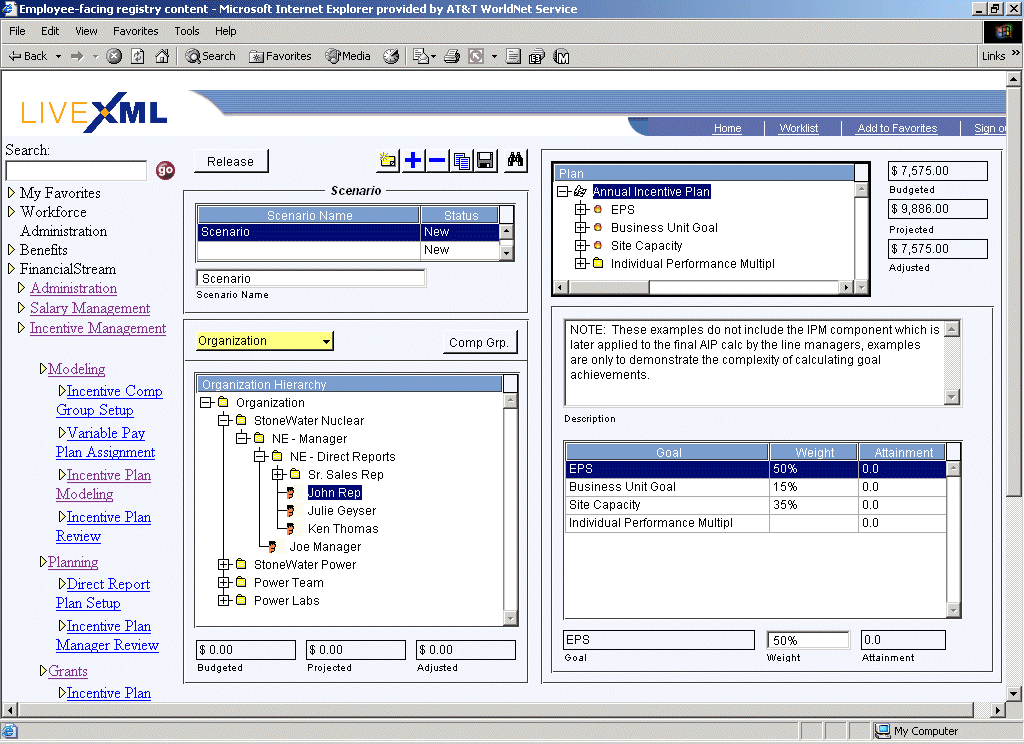1024x744 pixels.
Task: Open the Worklist link
Action: click(x=799, y=128)
